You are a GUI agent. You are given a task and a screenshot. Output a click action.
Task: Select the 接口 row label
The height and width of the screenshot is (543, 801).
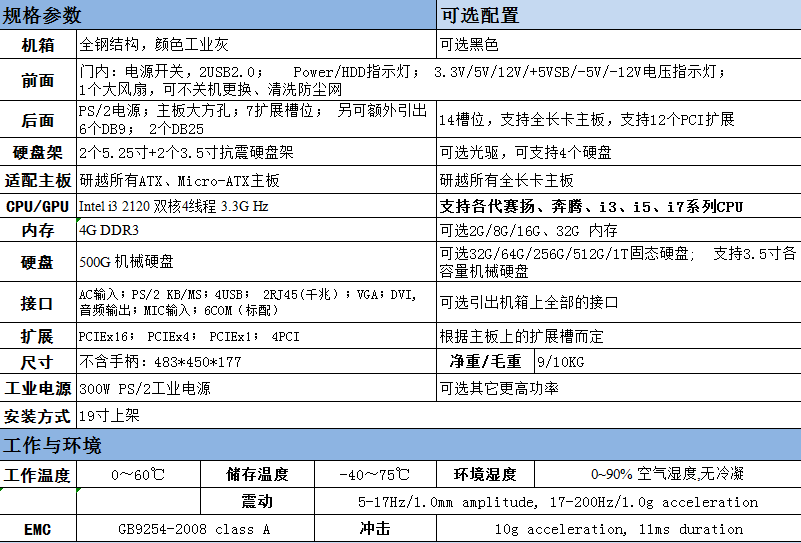(38, 302)
